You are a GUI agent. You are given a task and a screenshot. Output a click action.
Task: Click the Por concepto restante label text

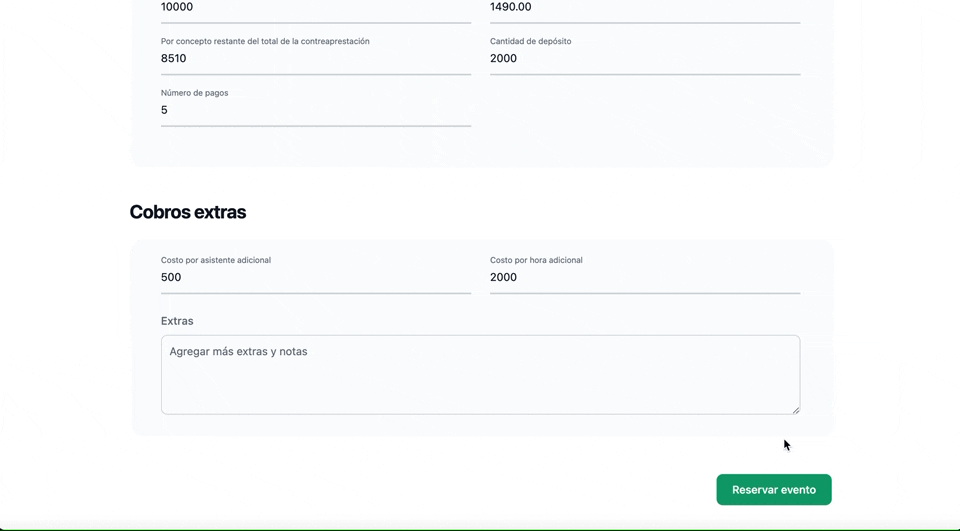[x=265, y=41]
